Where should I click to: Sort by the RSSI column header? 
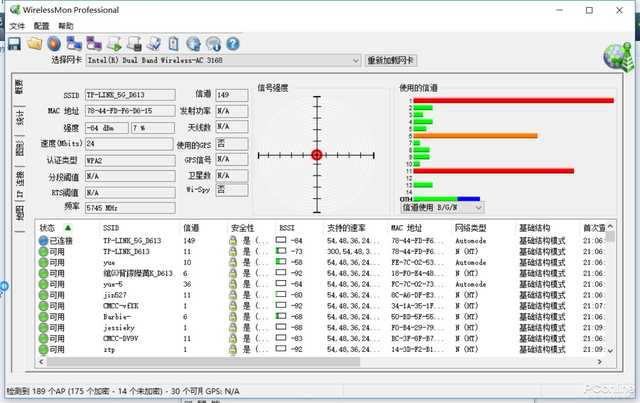tap(287, 228)
